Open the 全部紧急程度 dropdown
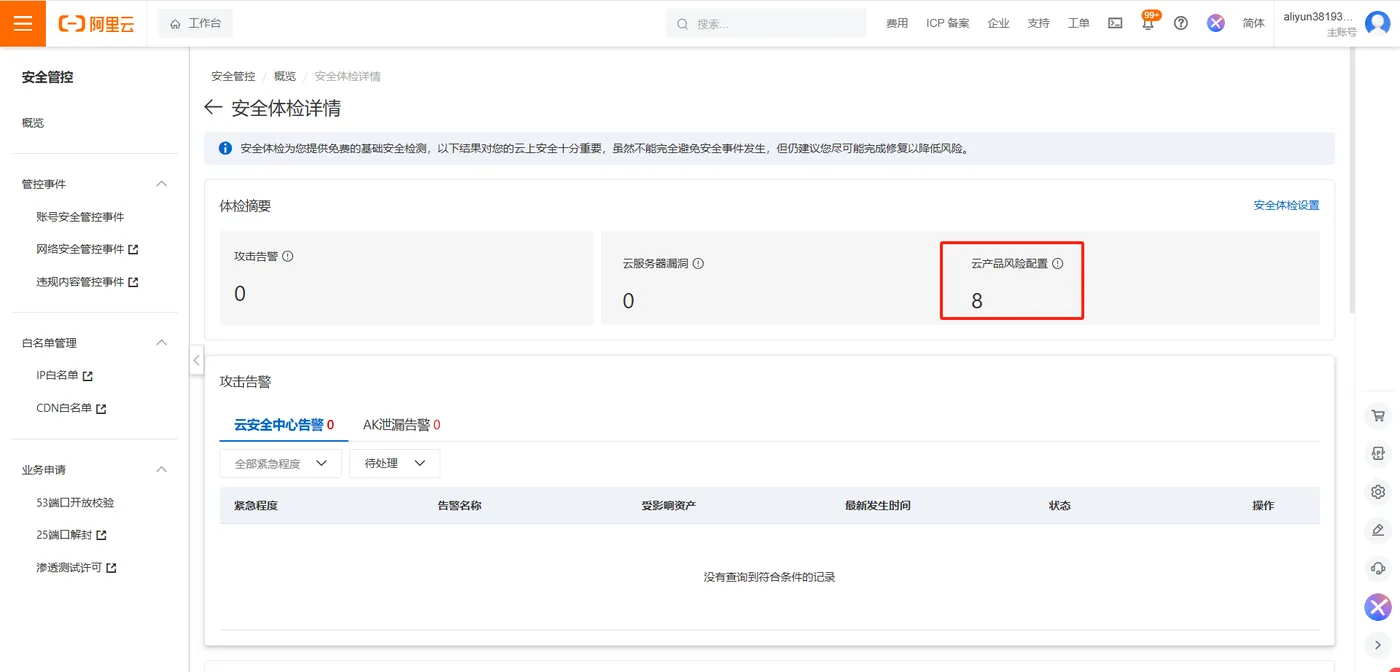Viewport: 1400px width, 672px height. click(x=281, y=464)
